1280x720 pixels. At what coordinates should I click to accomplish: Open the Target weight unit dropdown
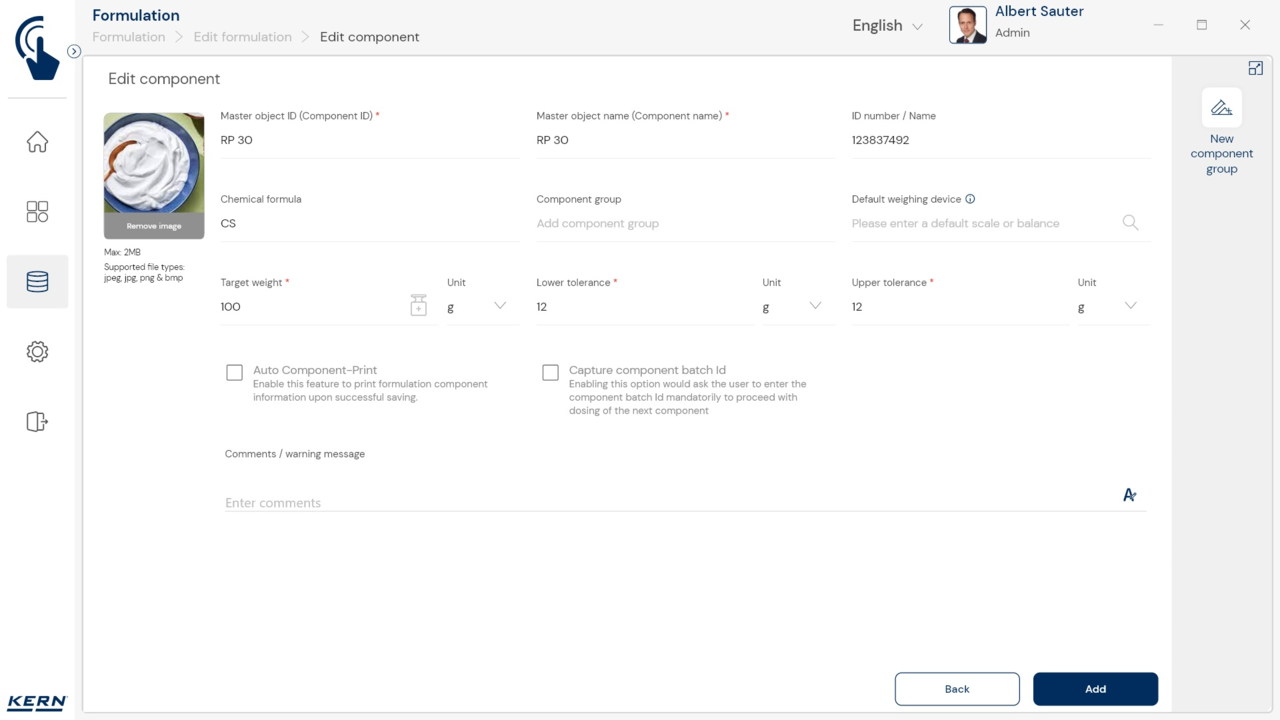(x=499, y=306)
